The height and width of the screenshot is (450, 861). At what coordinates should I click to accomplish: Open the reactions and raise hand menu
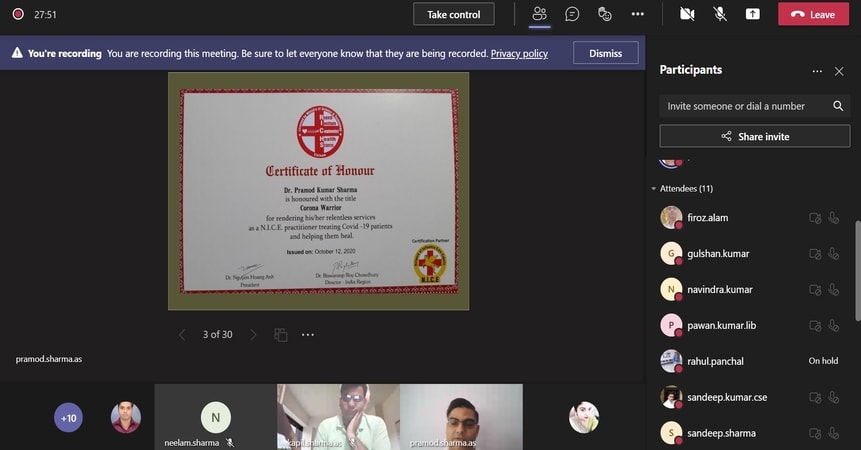point(605,14)
